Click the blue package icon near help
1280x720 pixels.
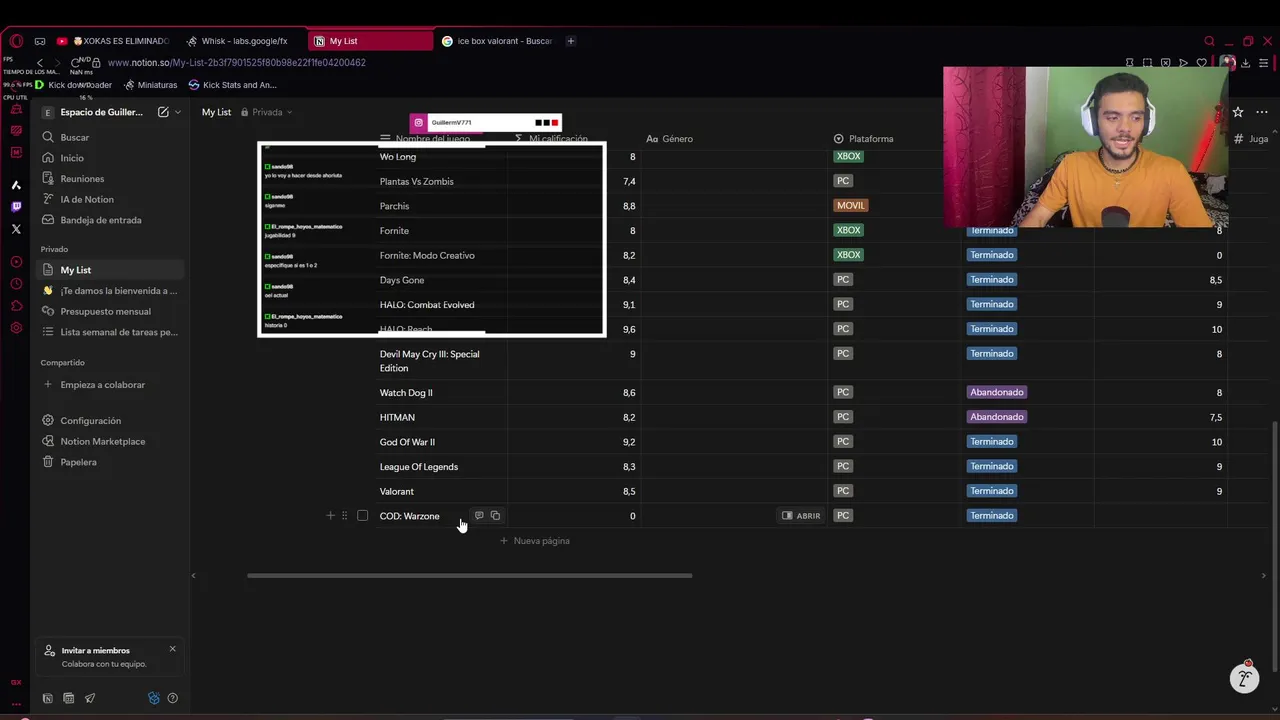point(153,698)
